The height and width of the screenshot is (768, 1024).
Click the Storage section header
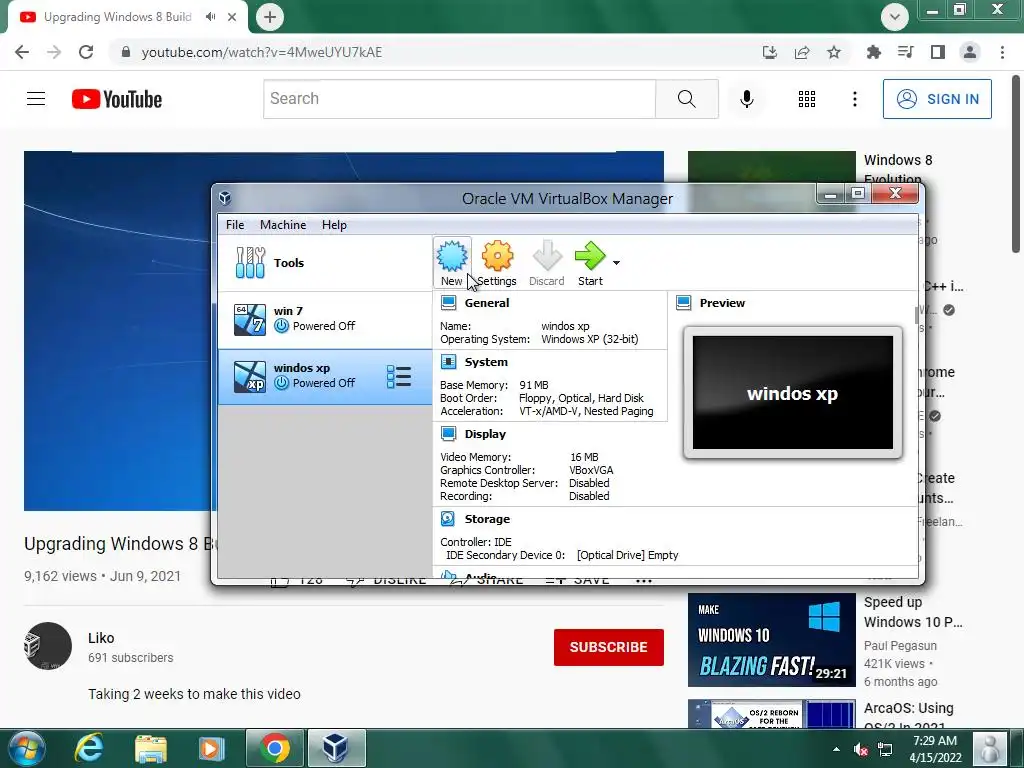[487, 519]
